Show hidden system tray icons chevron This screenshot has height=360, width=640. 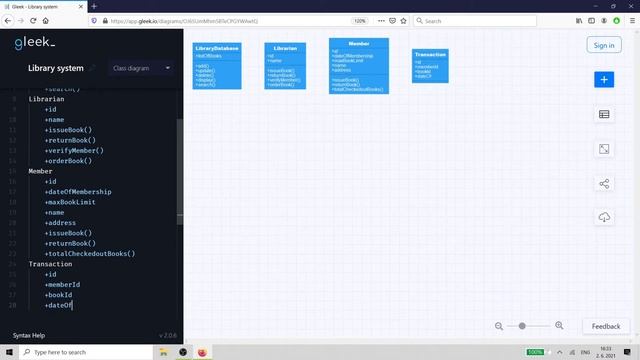pyautogui.click(x=560, y=352)
